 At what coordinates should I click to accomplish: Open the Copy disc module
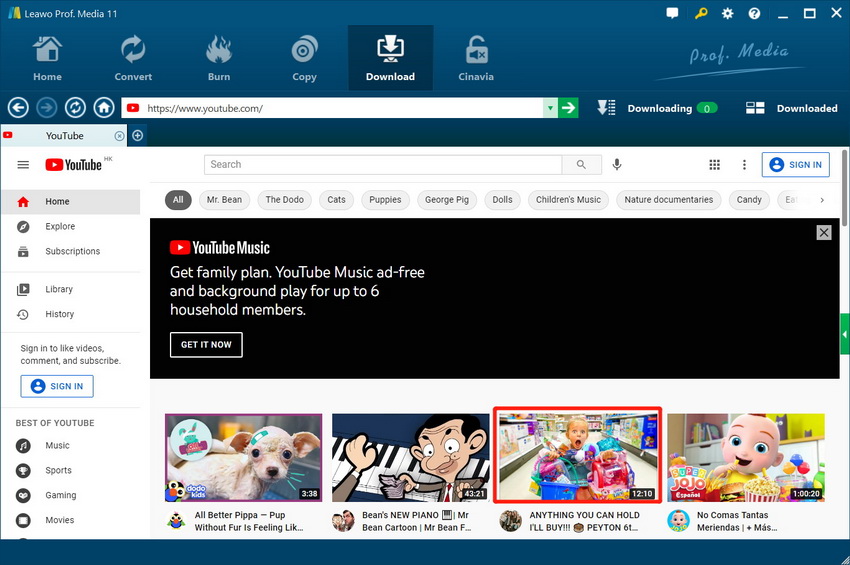click(x=304, y=58)
